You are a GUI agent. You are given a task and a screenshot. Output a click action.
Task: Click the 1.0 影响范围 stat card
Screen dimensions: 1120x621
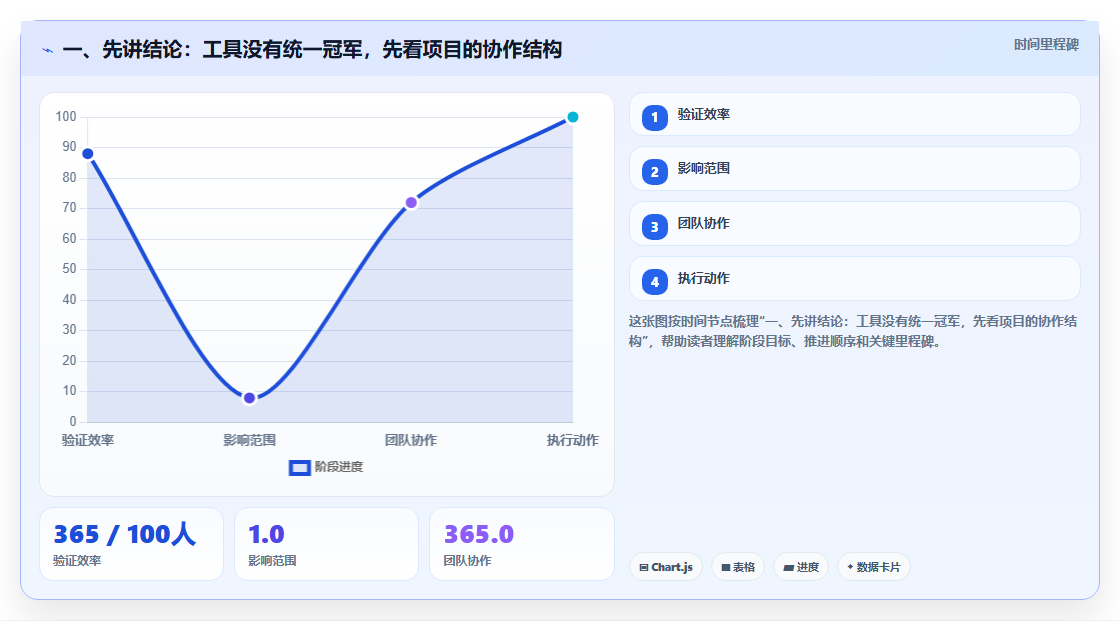pos(326,545)
